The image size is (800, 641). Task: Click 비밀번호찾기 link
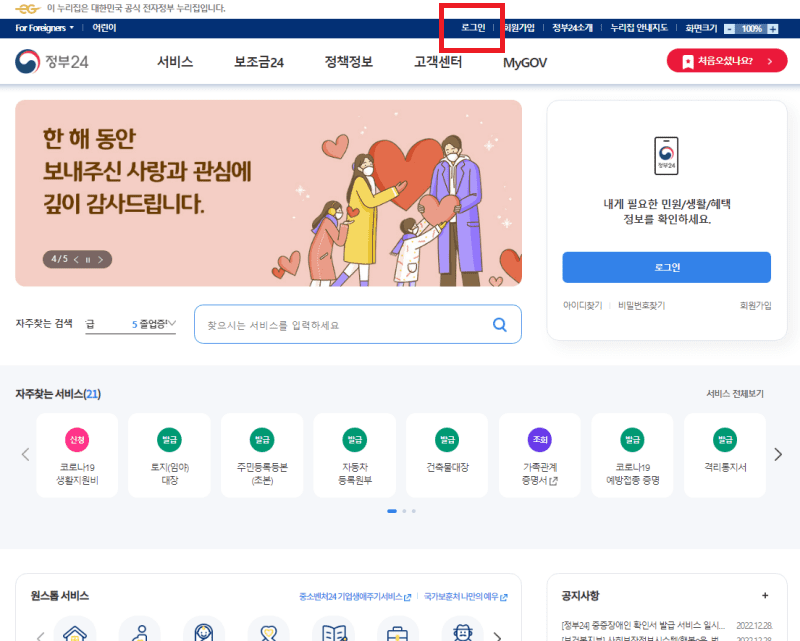tap(641, 305)
